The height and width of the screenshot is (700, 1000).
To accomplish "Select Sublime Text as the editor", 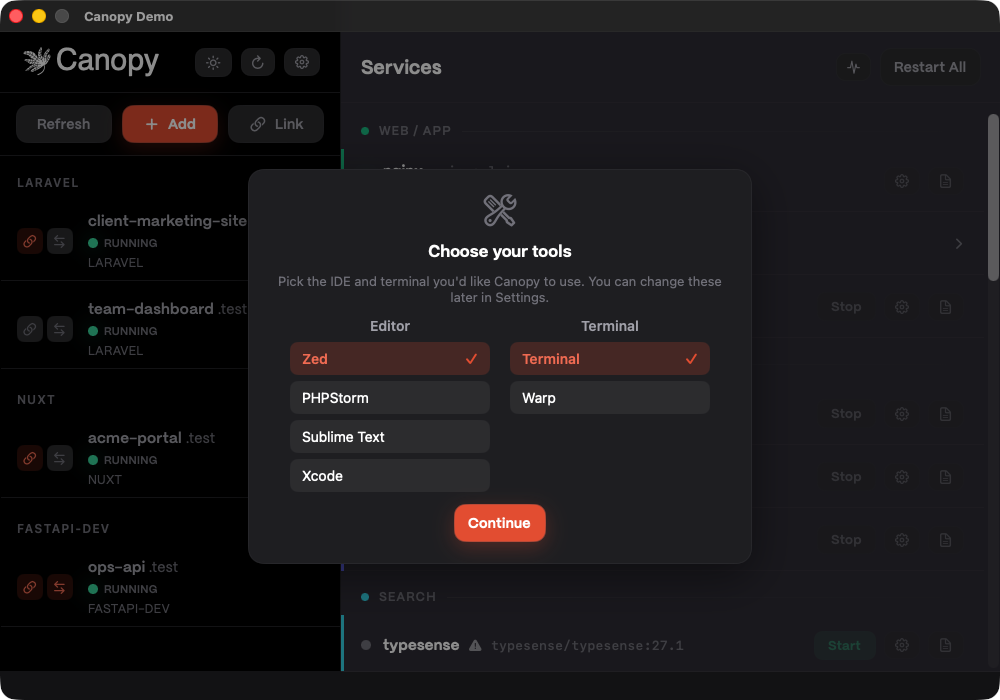I will (x=390, y=437).
